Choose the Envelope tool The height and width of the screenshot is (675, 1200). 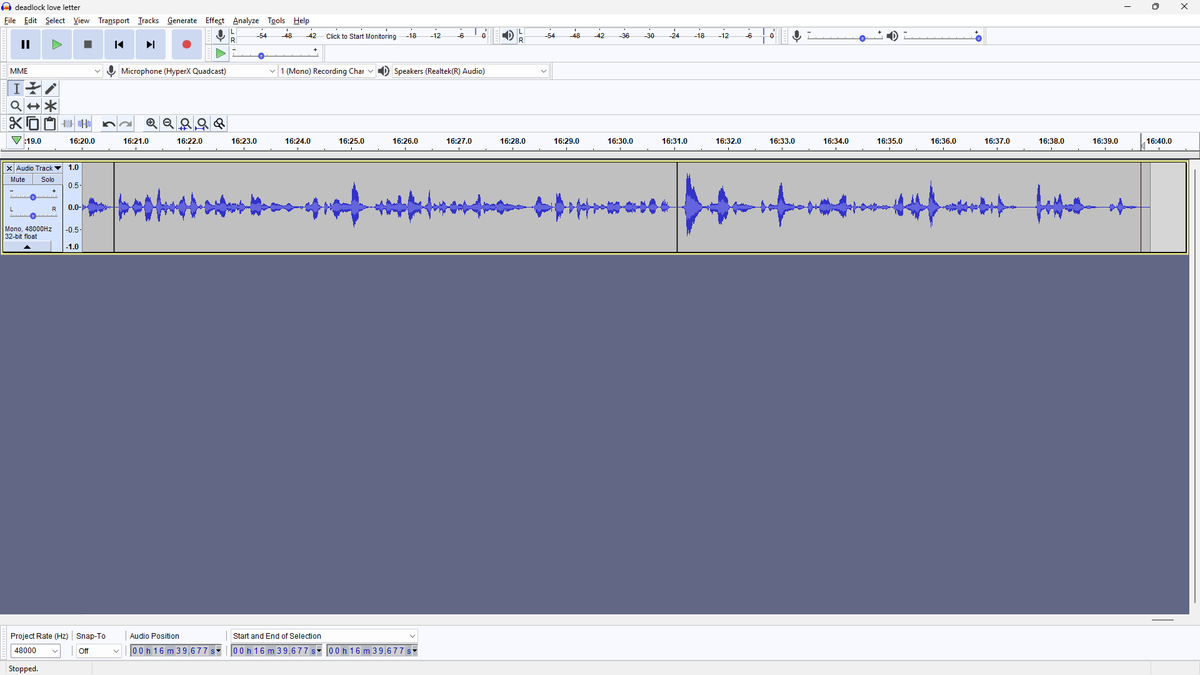coord(33,89)
